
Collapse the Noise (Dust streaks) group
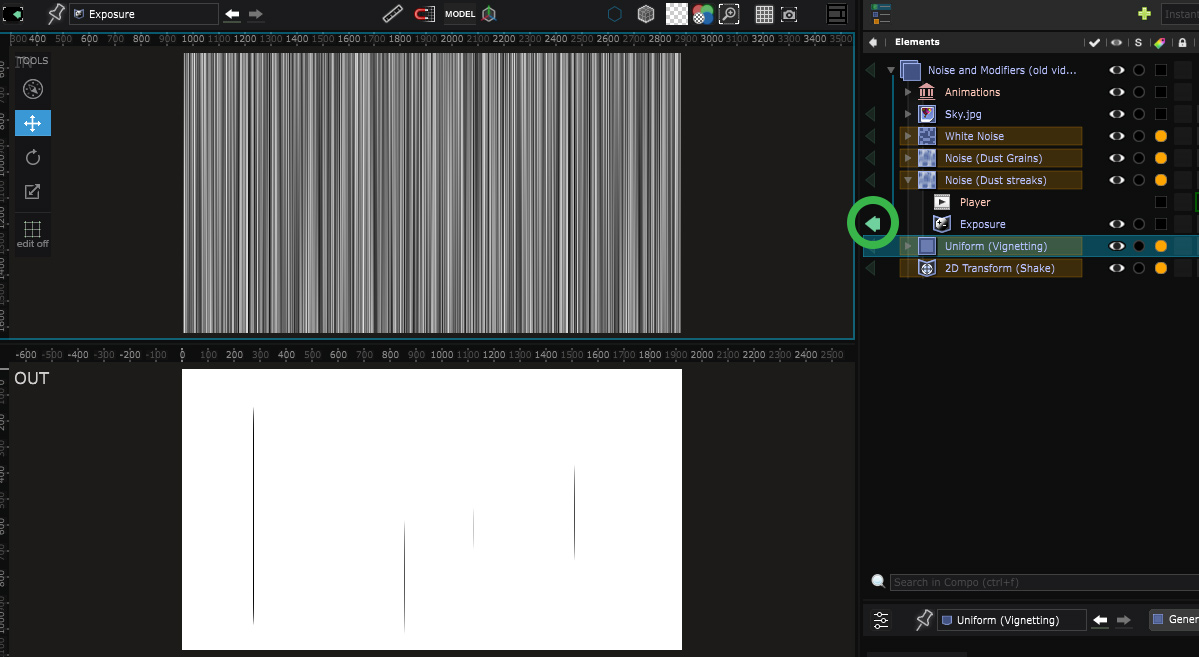coord(908,180)
